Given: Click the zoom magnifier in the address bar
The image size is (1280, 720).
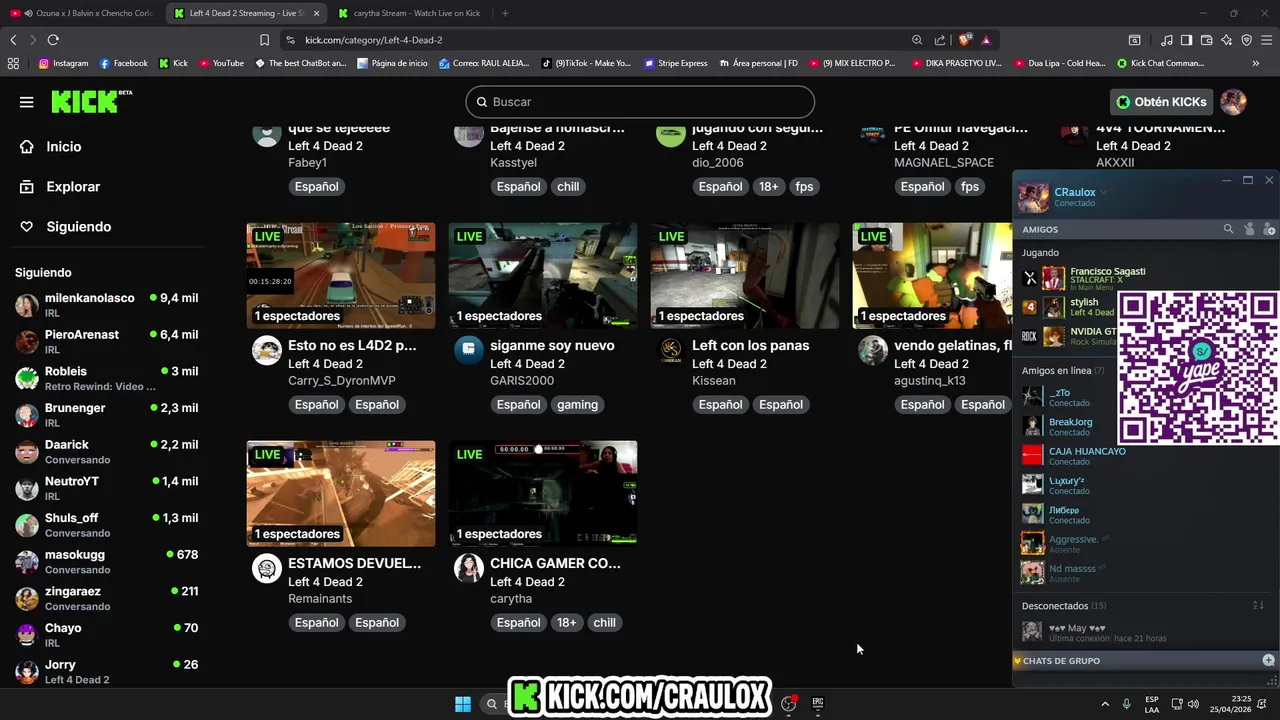Looking at the screenshot, I should tap(917, 40).
